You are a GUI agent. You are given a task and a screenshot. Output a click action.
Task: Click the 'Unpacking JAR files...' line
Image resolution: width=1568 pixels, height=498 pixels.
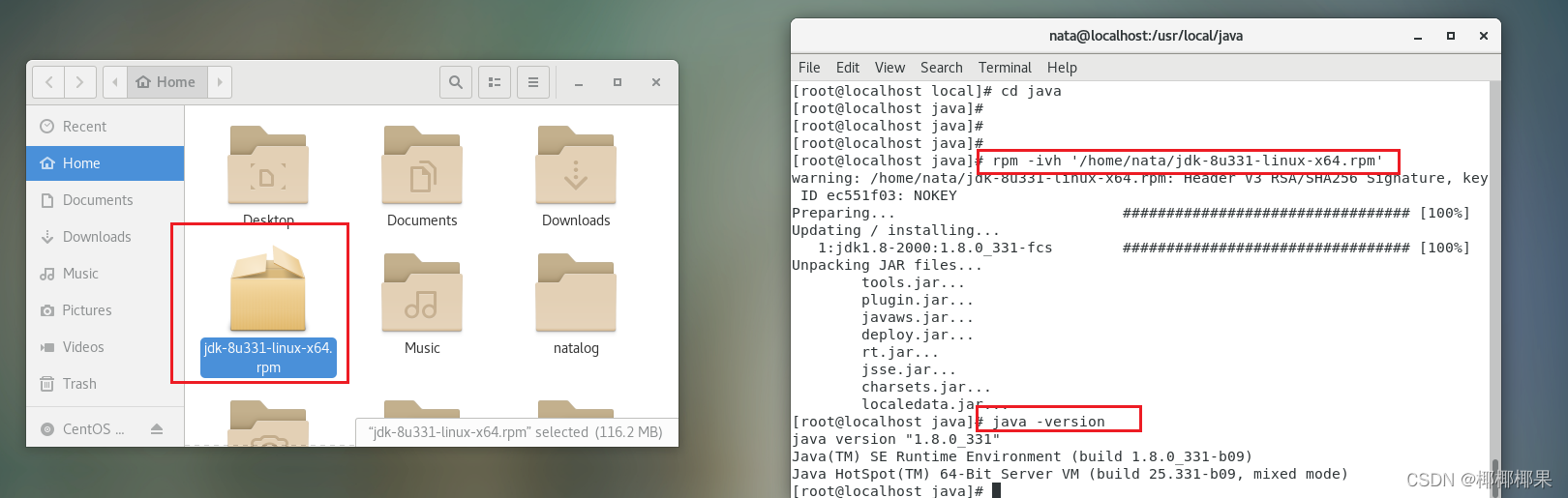(x=887, y=265)
